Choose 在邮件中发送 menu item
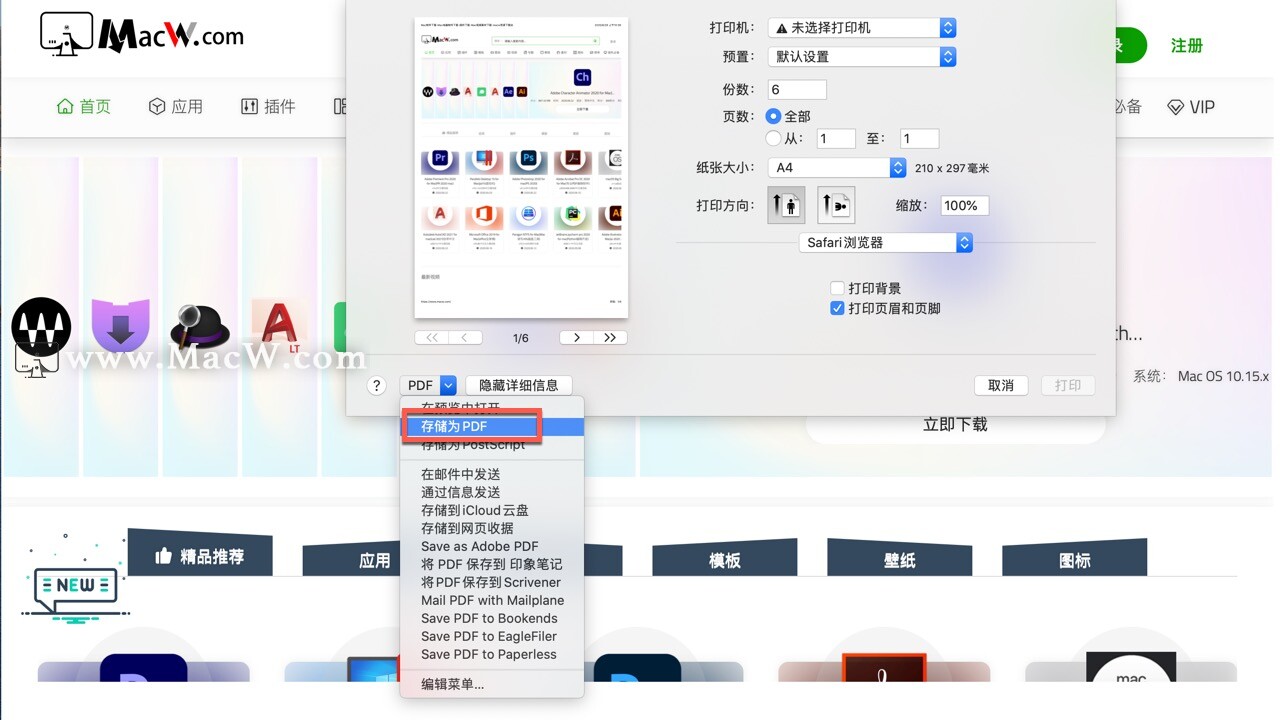The height and width of the screenshot is (720, 1280). point(492,474)
